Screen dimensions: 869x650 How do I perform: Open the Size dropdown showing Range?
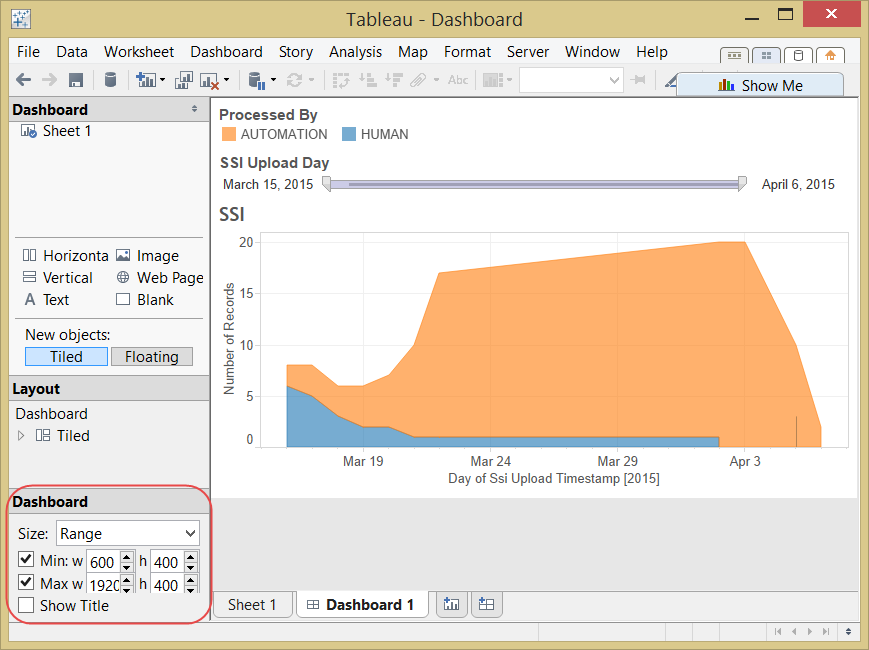[x=127, y=533]
